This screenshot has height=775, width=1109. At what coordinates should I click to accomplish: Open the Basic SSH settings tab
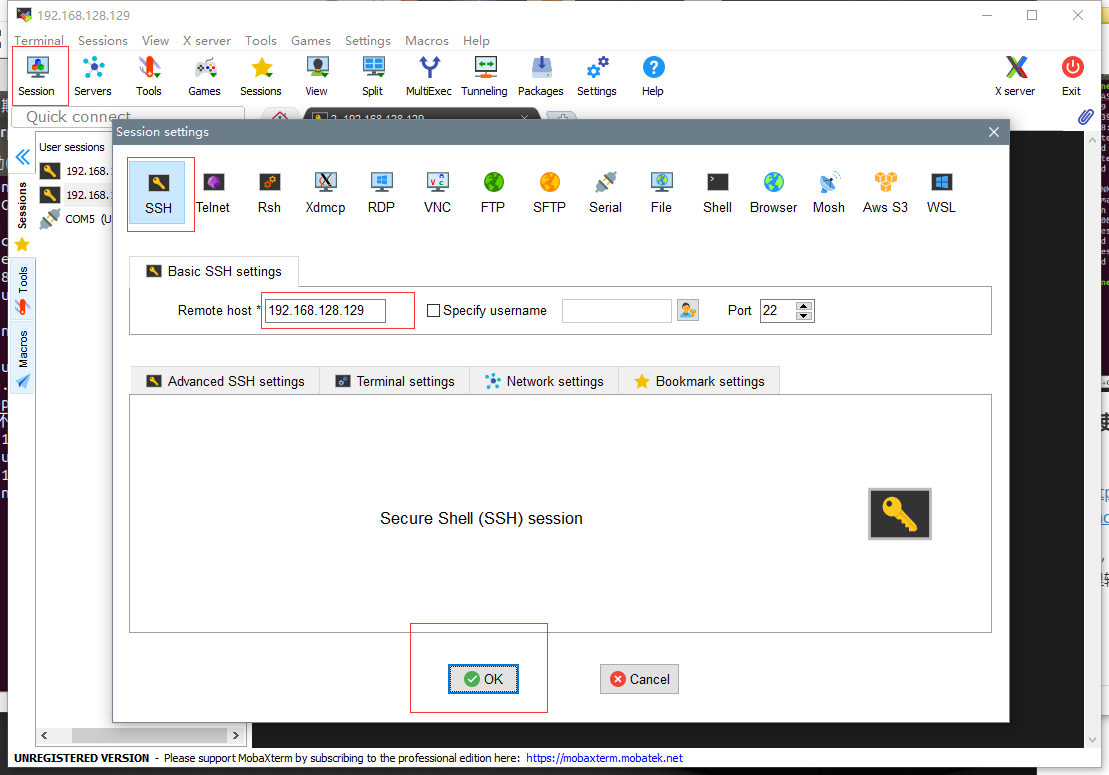[214, 272]
